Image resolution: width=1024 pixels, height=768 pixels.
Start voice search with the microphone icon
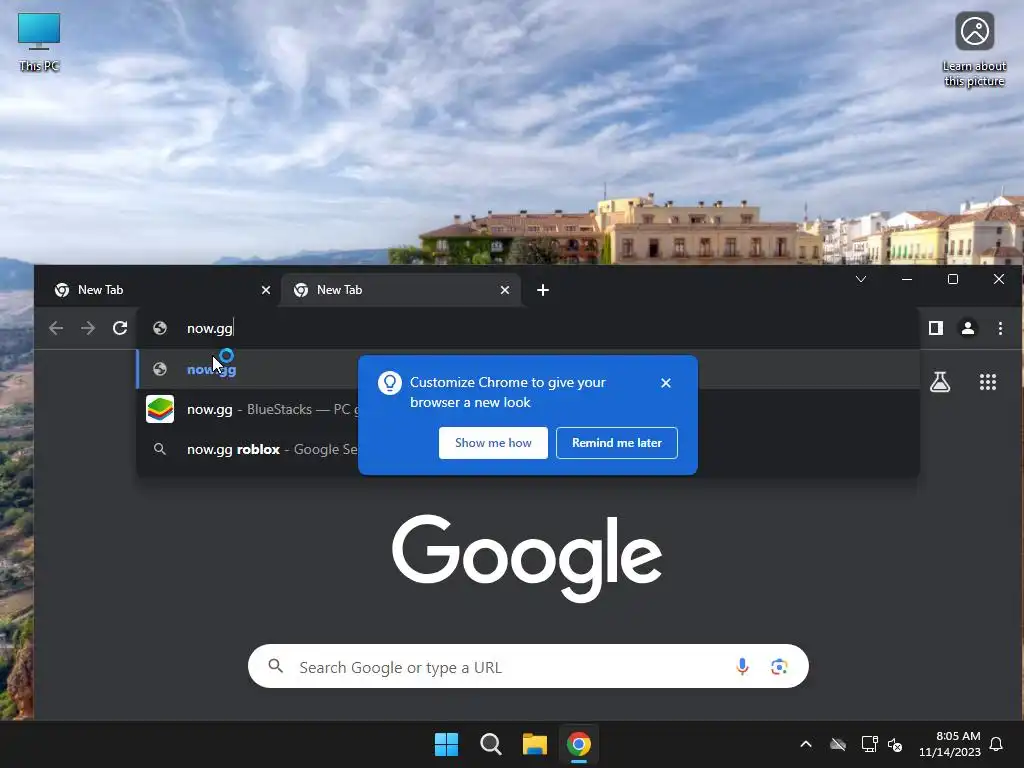point(742,666)
